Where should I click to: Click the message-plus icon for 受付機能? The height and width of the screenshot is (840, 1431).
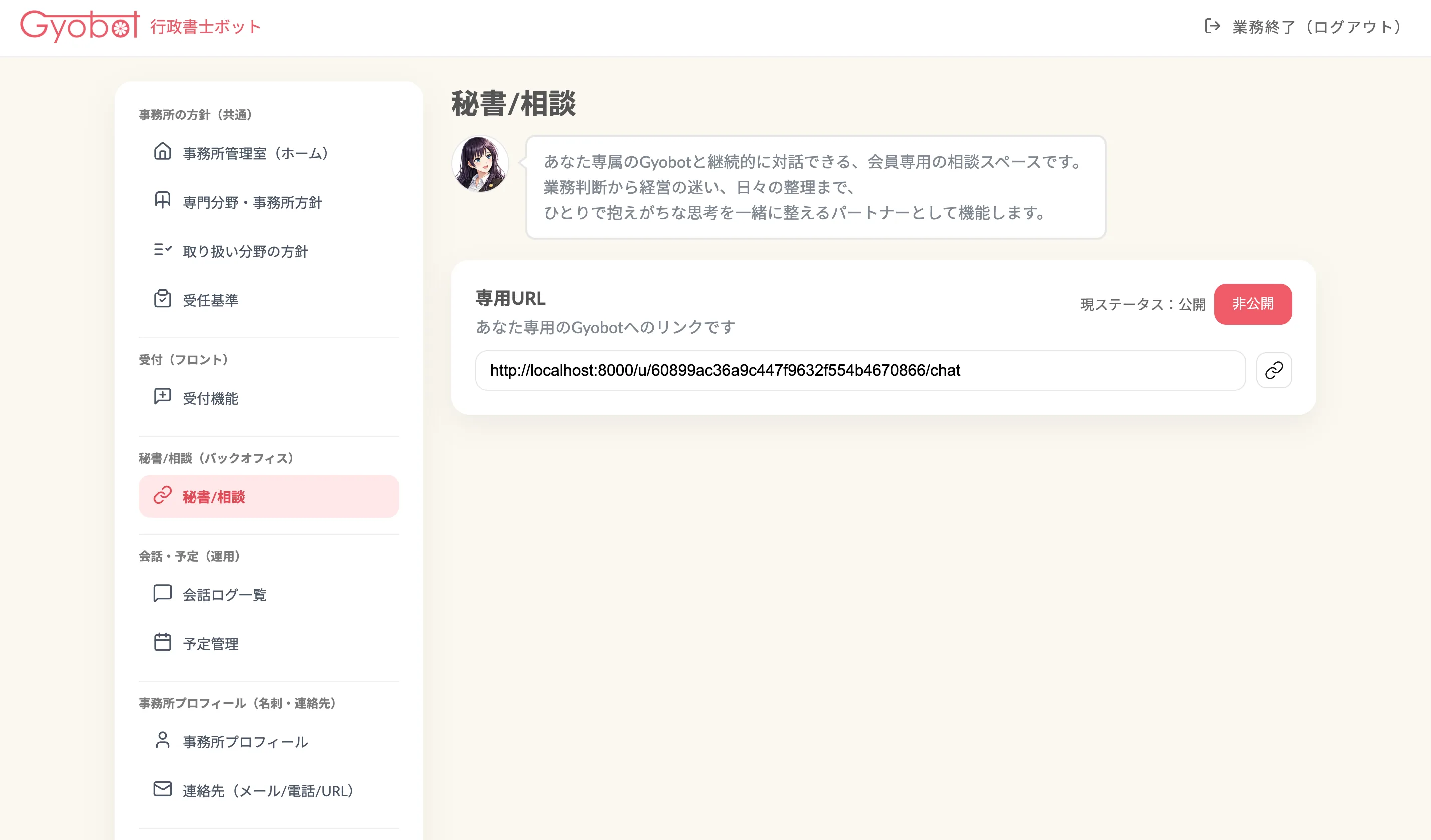click(x=162, y=397)
